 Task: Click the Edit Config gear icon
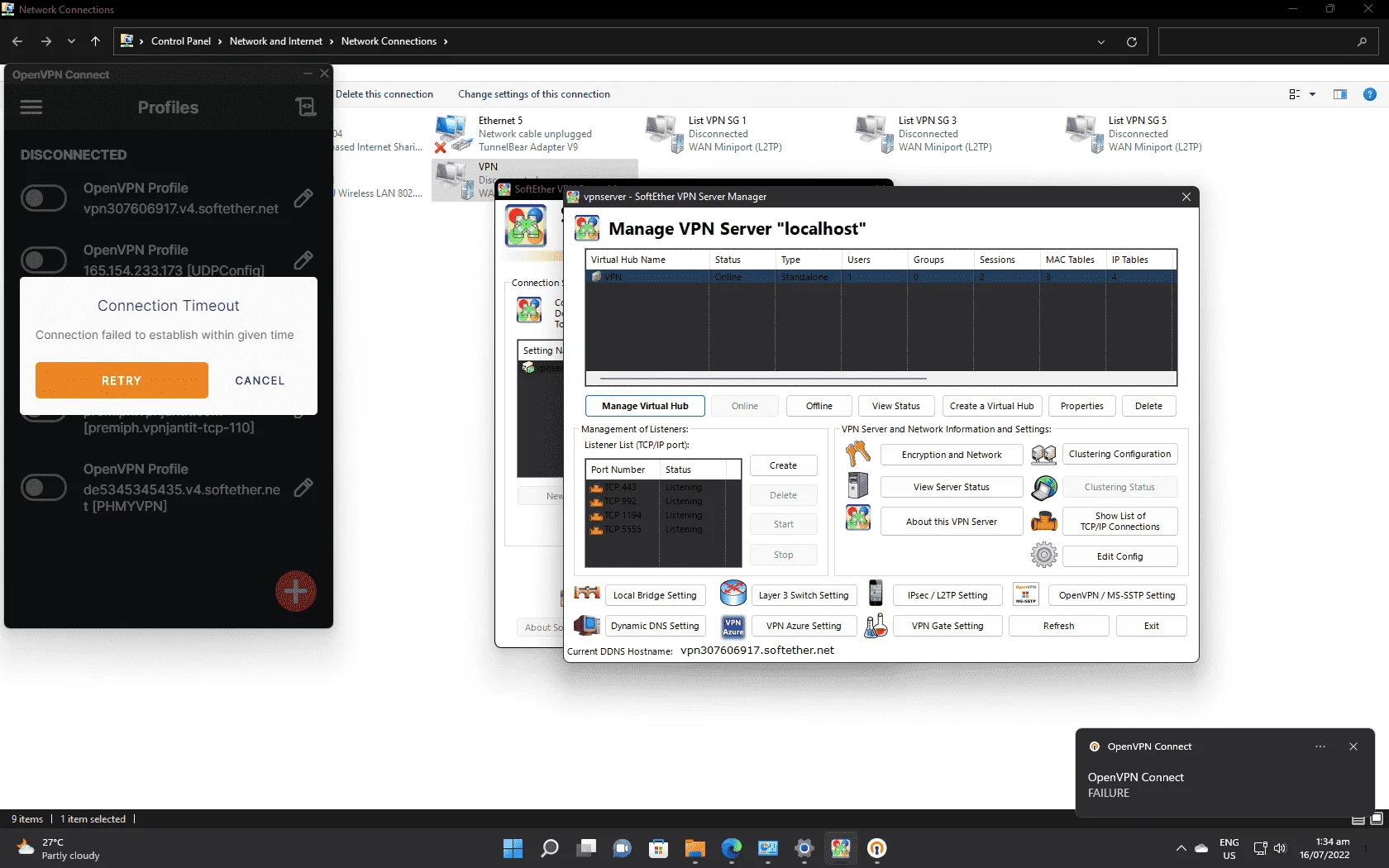[1044, 555]
